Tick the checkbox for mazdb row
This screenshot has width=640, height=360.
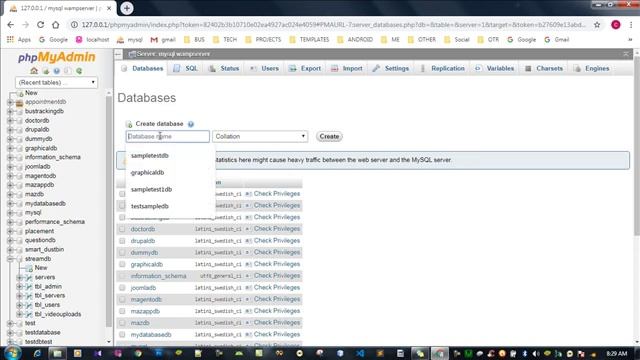coord(122,323)
